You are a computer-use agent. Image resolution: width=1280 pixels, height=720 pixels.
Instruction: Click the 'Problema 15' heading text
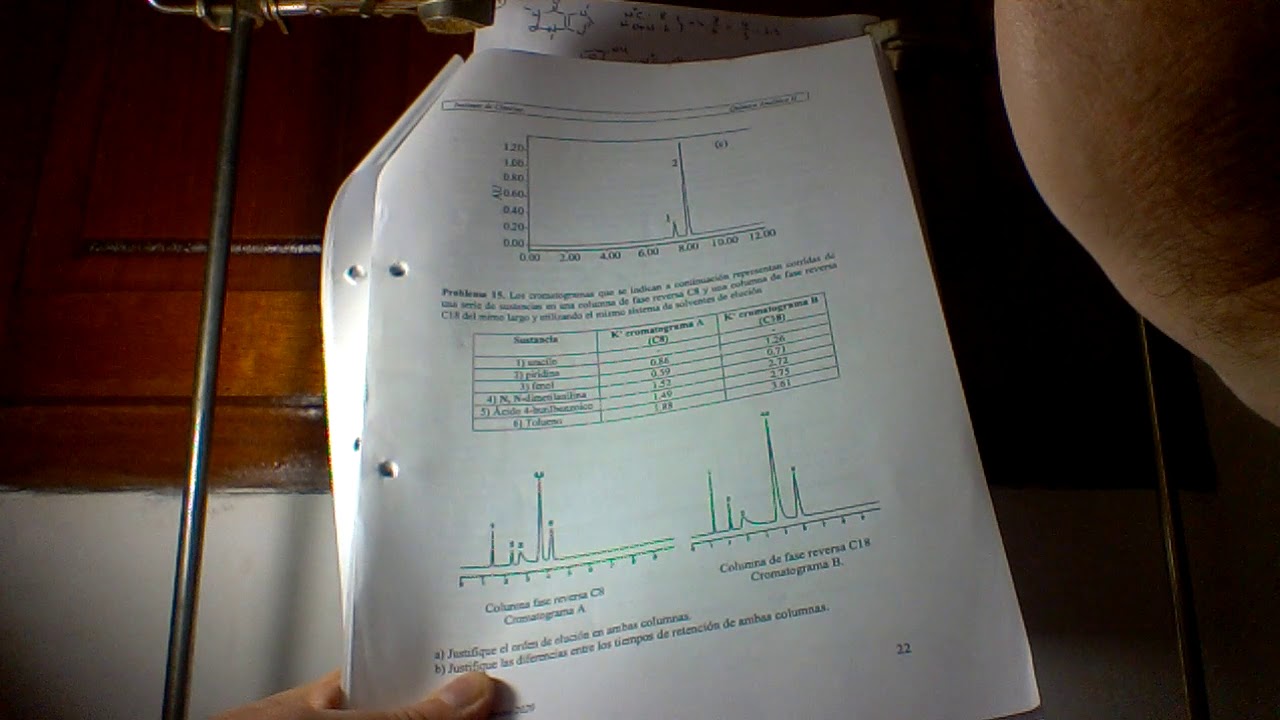473,294
